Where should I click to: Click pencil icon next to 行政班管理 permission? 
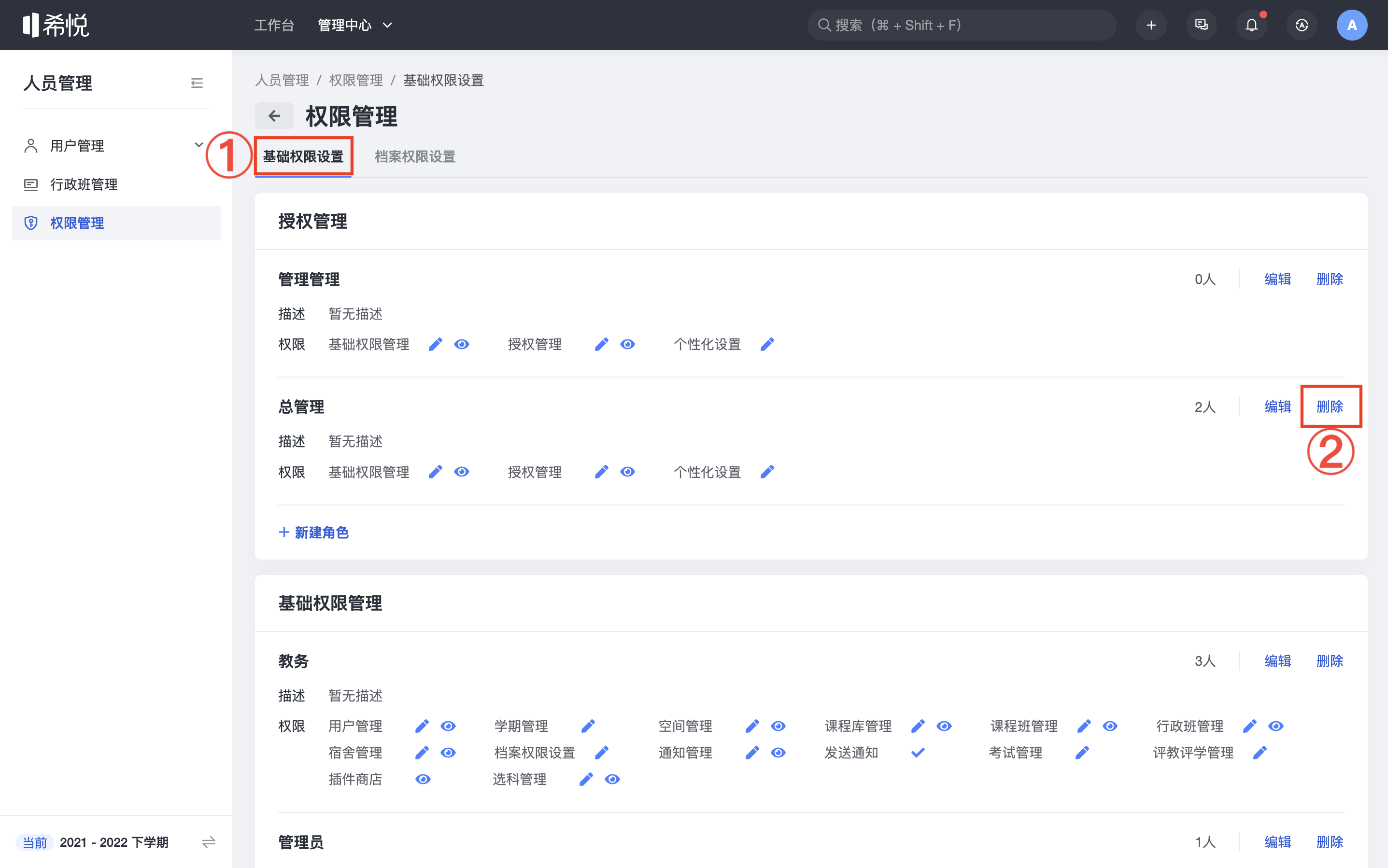(1249, 726)
